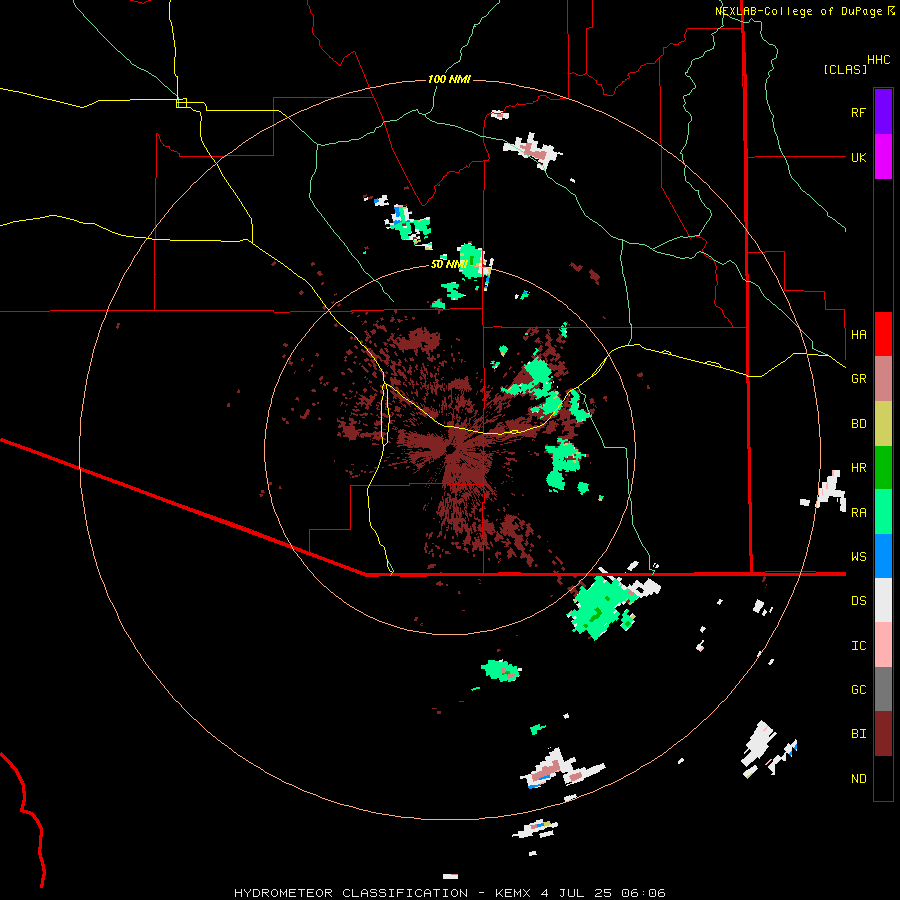Screen dimensions: 900x900
Task: Click the IC legend label
Action: click(x=858, y=646)
